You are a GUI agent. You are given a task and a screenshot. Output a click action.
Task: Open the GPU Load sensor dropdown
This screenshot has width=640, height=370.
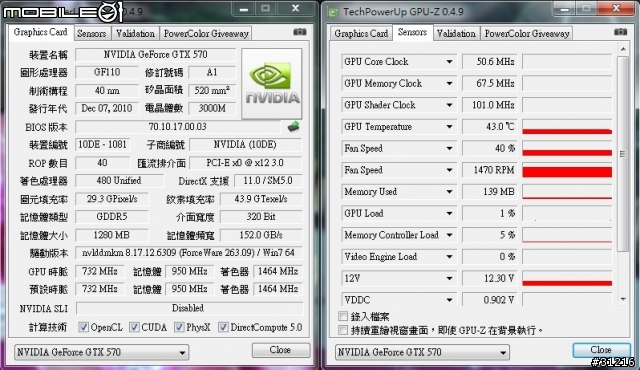(449, 213)
